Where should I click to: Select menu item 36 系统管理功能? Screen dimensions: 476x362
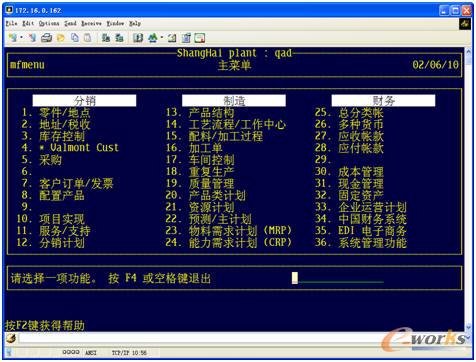pyautogui.click(x=361, y=242)
